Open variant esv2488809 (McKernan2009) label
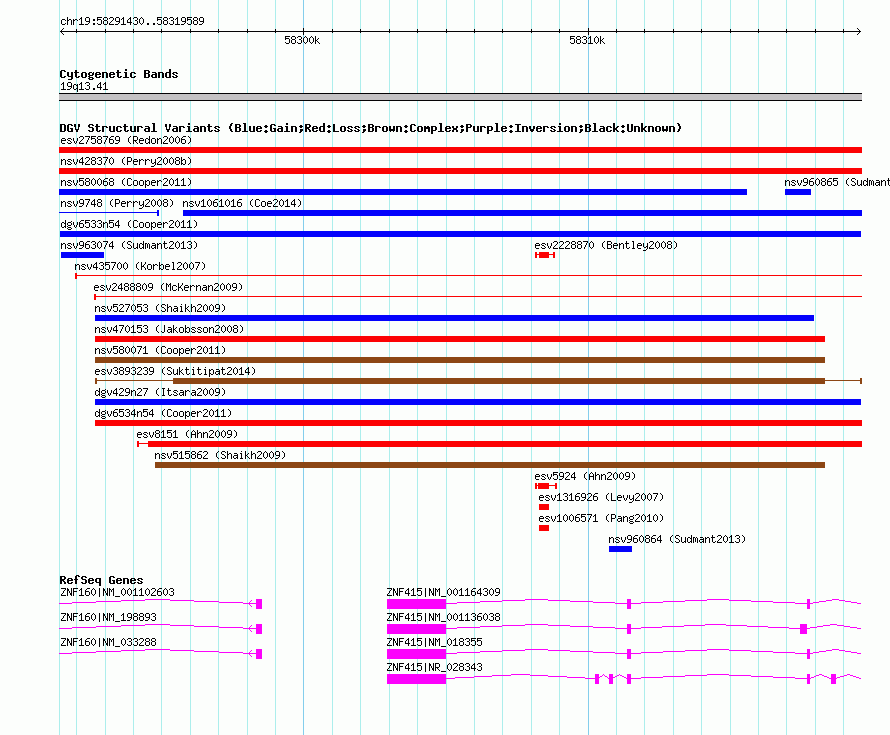Viewport: 890px width, 735px height. click(168, 287)
